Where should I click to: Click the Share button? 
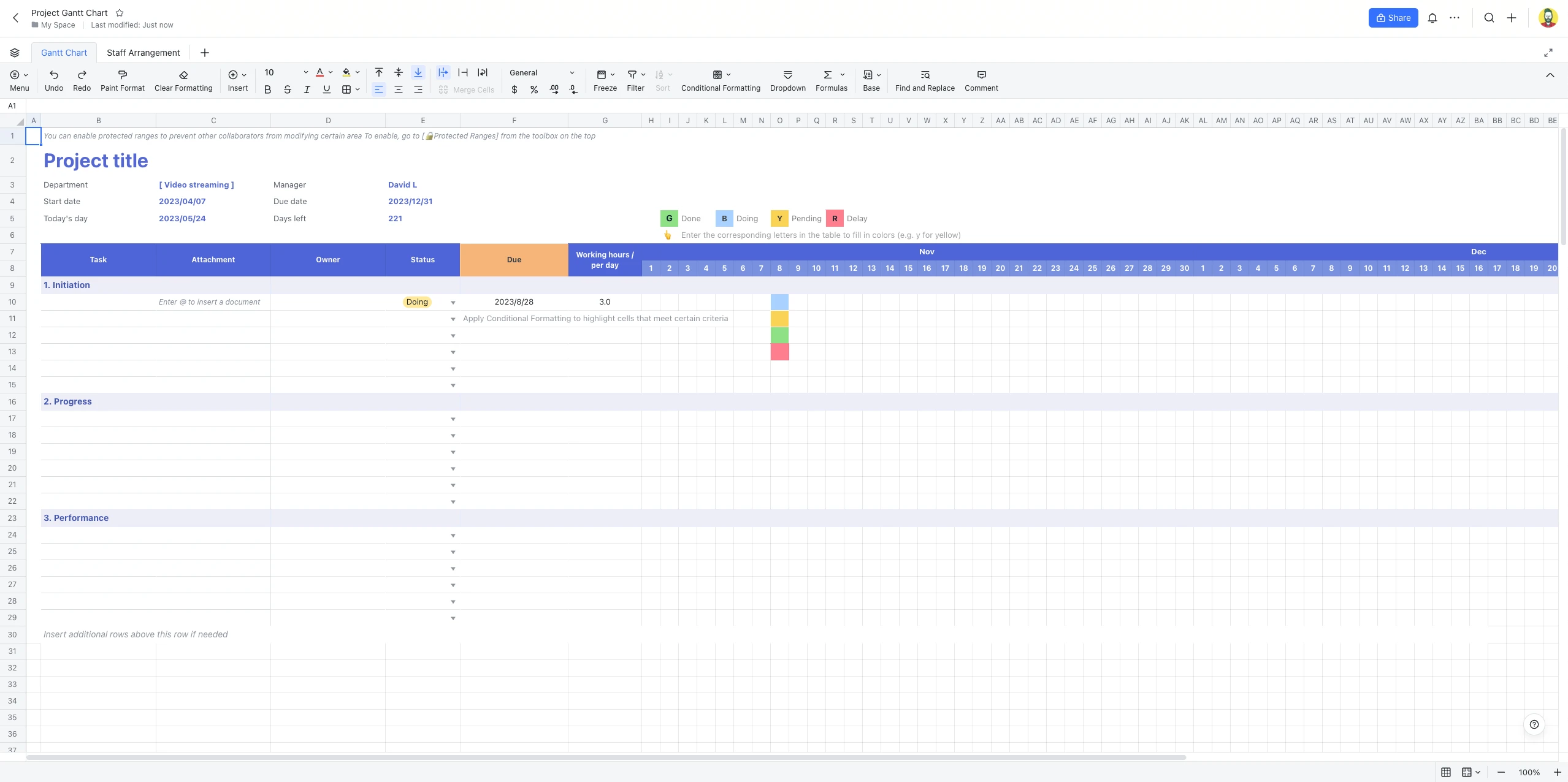[x=1393, y=17]
